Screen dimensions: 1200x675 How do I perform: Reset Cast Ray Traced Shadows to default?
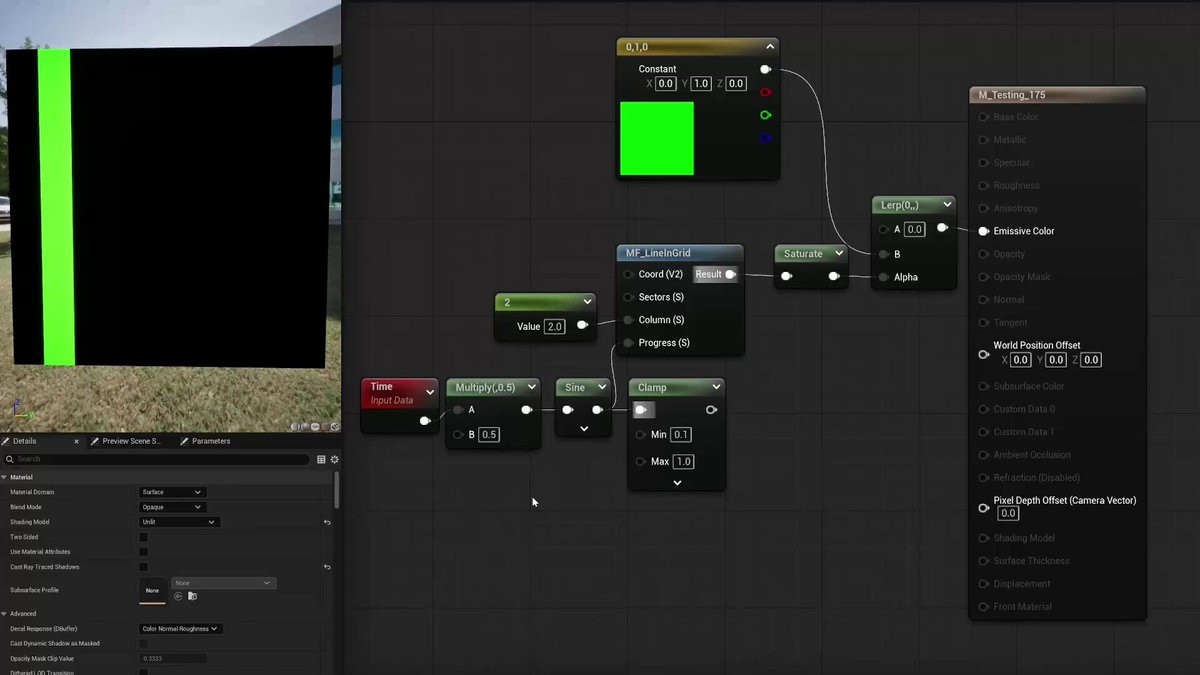pos(327,567)
